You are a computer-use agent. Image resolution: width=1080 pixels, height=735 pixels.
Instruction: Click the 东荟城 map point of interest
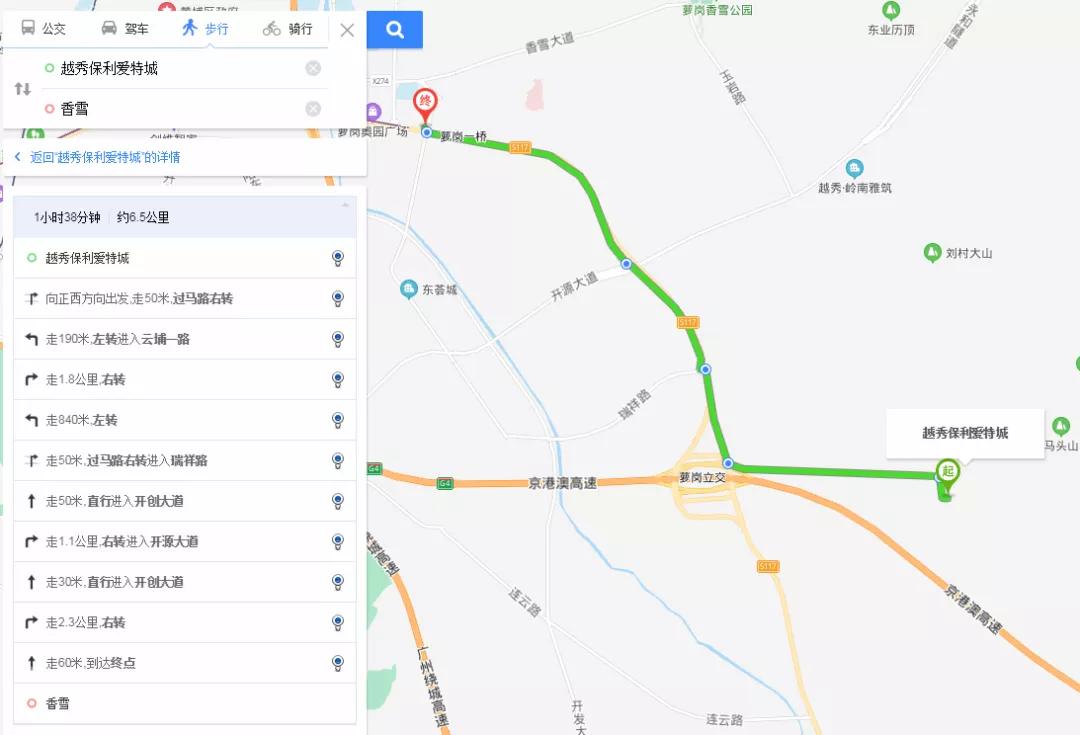click(x=428, y=289)
